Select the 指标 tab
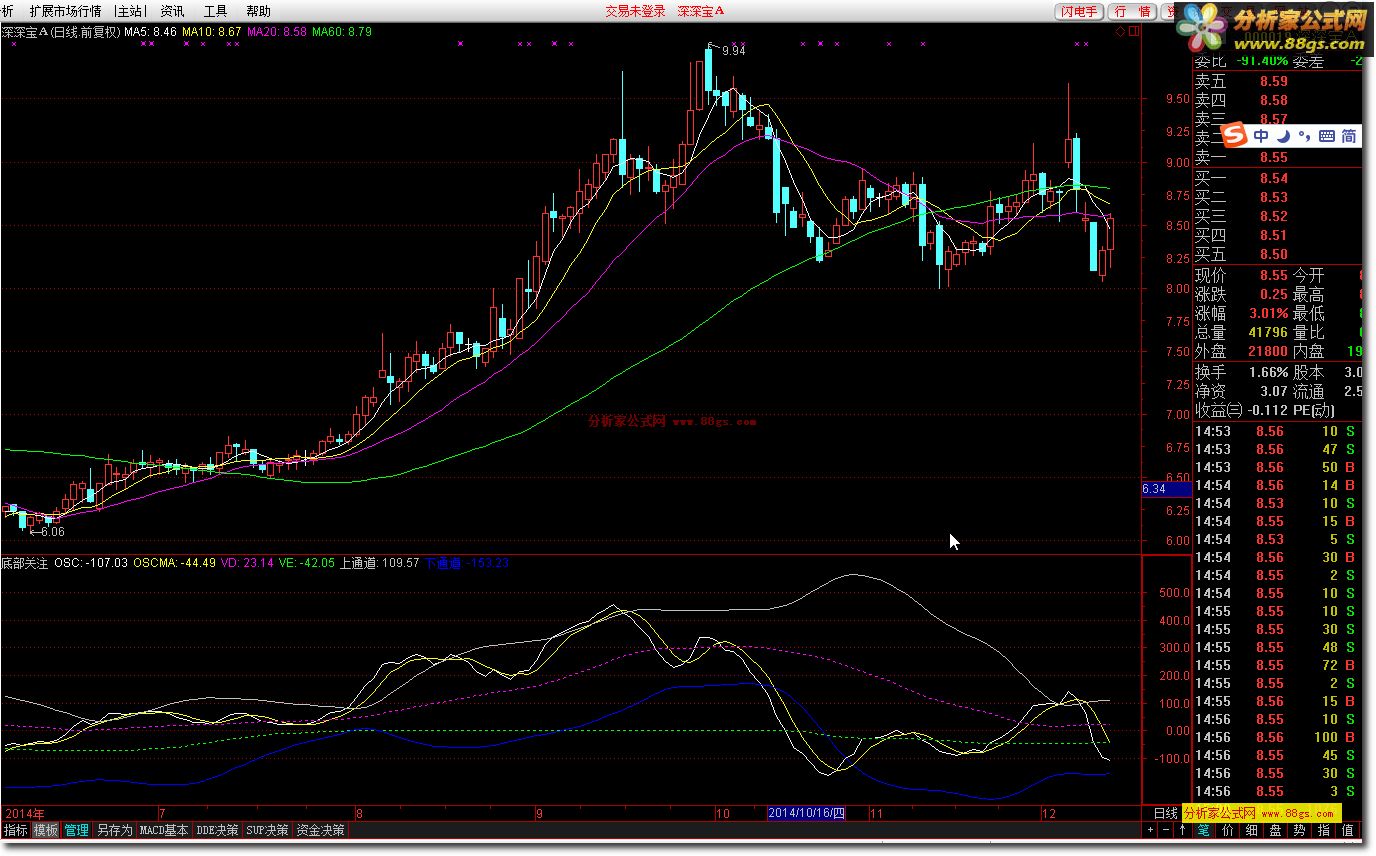 16,830
